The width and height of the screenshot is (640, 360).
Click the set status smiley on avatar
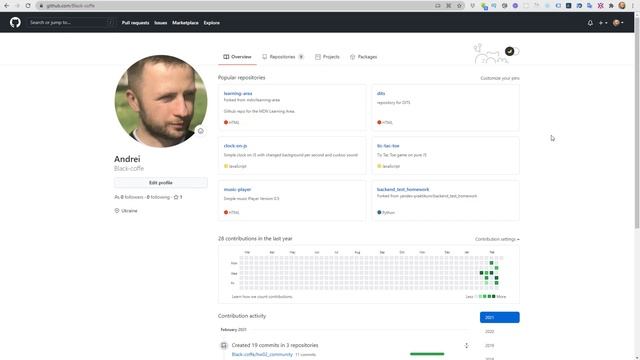pos(200,131)
